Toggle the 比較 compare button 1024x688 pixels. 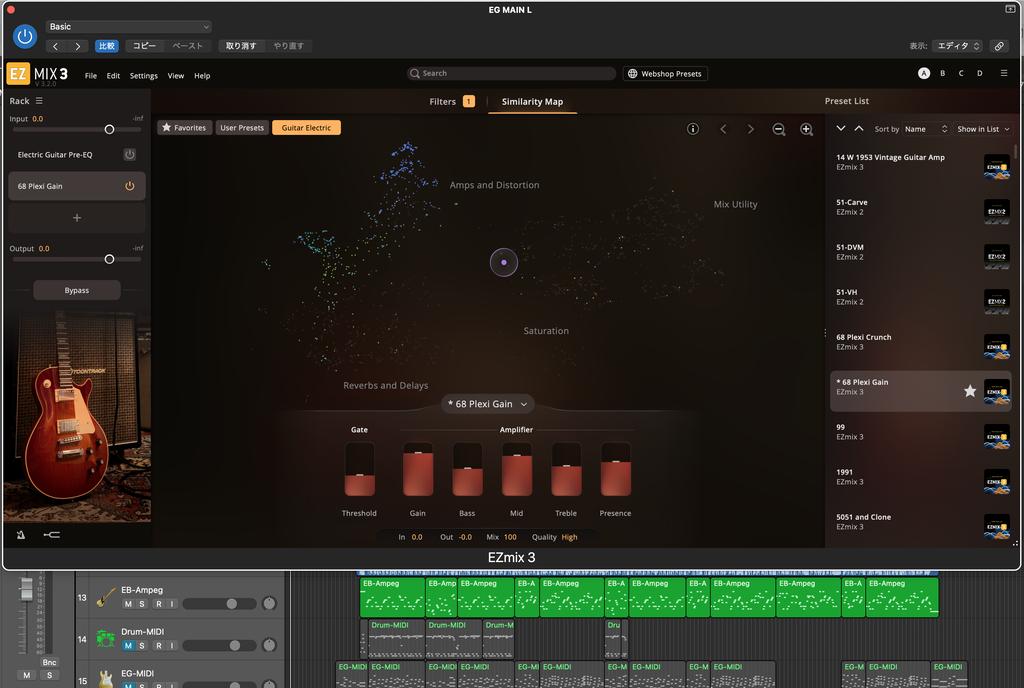pyautogui.click(x=106, y=46)
